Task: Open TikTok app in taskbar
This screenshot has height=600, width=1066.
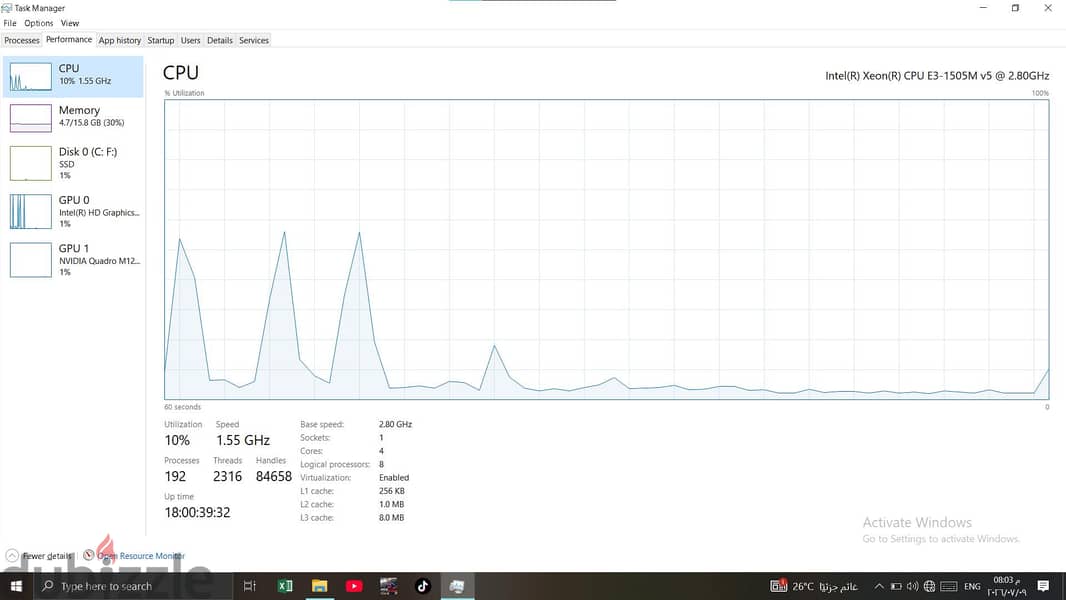Action: [x=423, y=586]
